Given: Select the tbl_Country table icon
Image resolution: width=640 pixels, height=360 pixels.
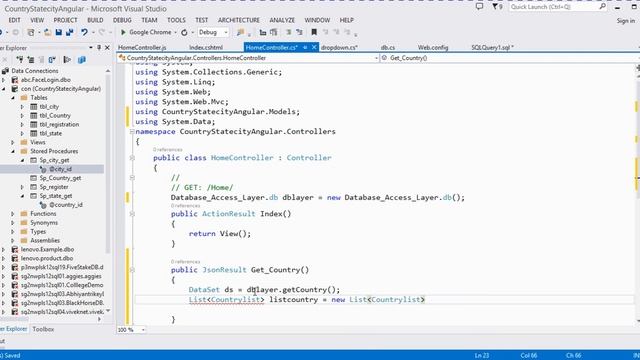Looking at the screenshot, I should [34, 116].
